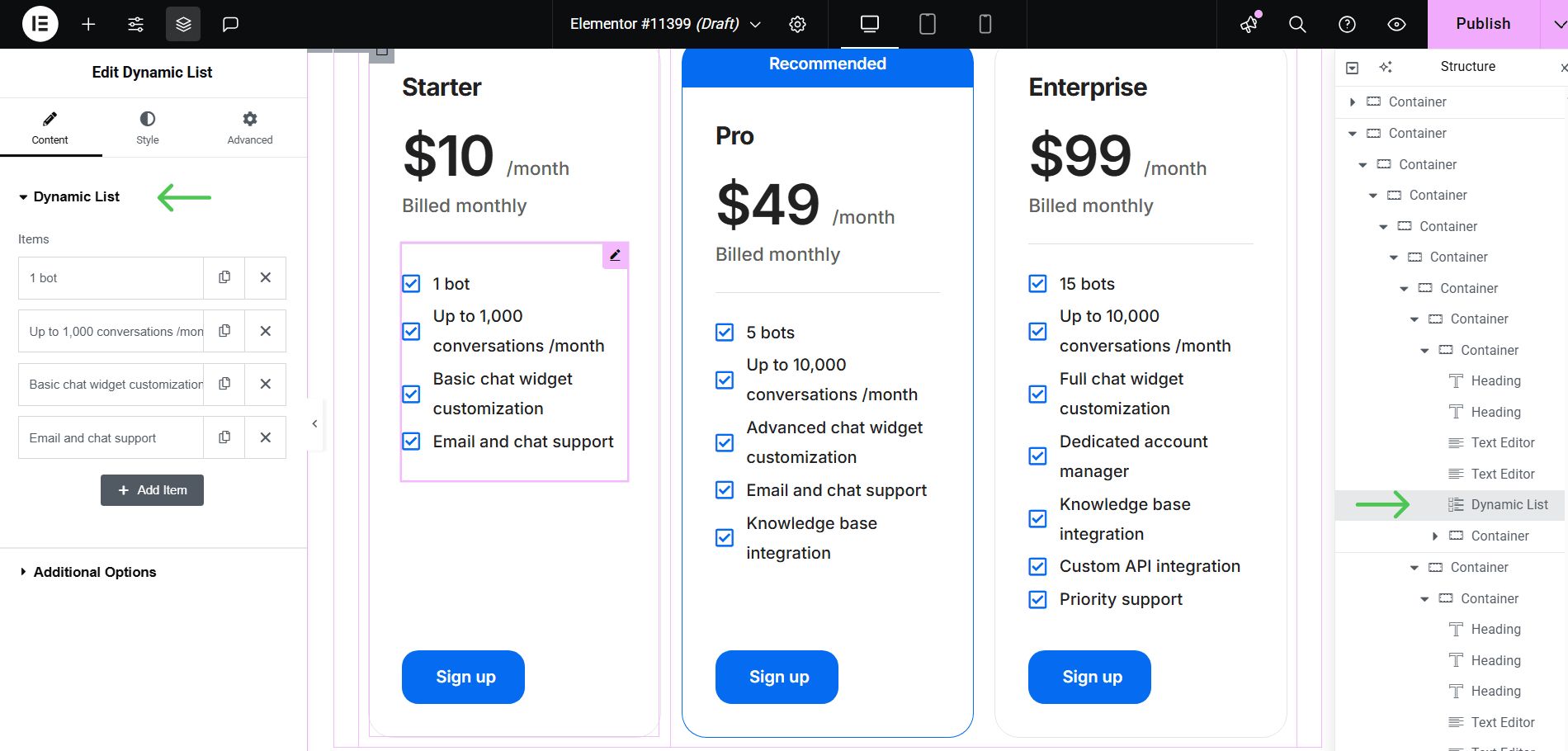Click the Add Item button
Viewport: 1568px width, 751px height.
pos(152,490)
